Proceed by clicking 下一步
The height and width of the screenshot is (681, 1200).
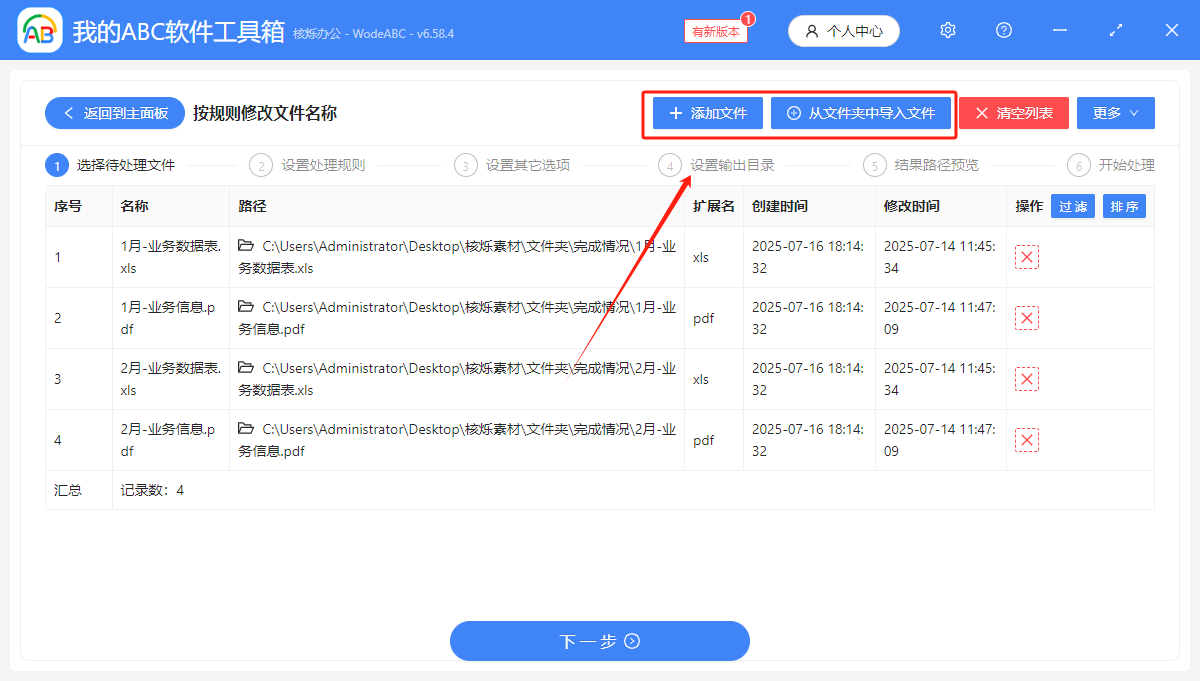(599, 641)
